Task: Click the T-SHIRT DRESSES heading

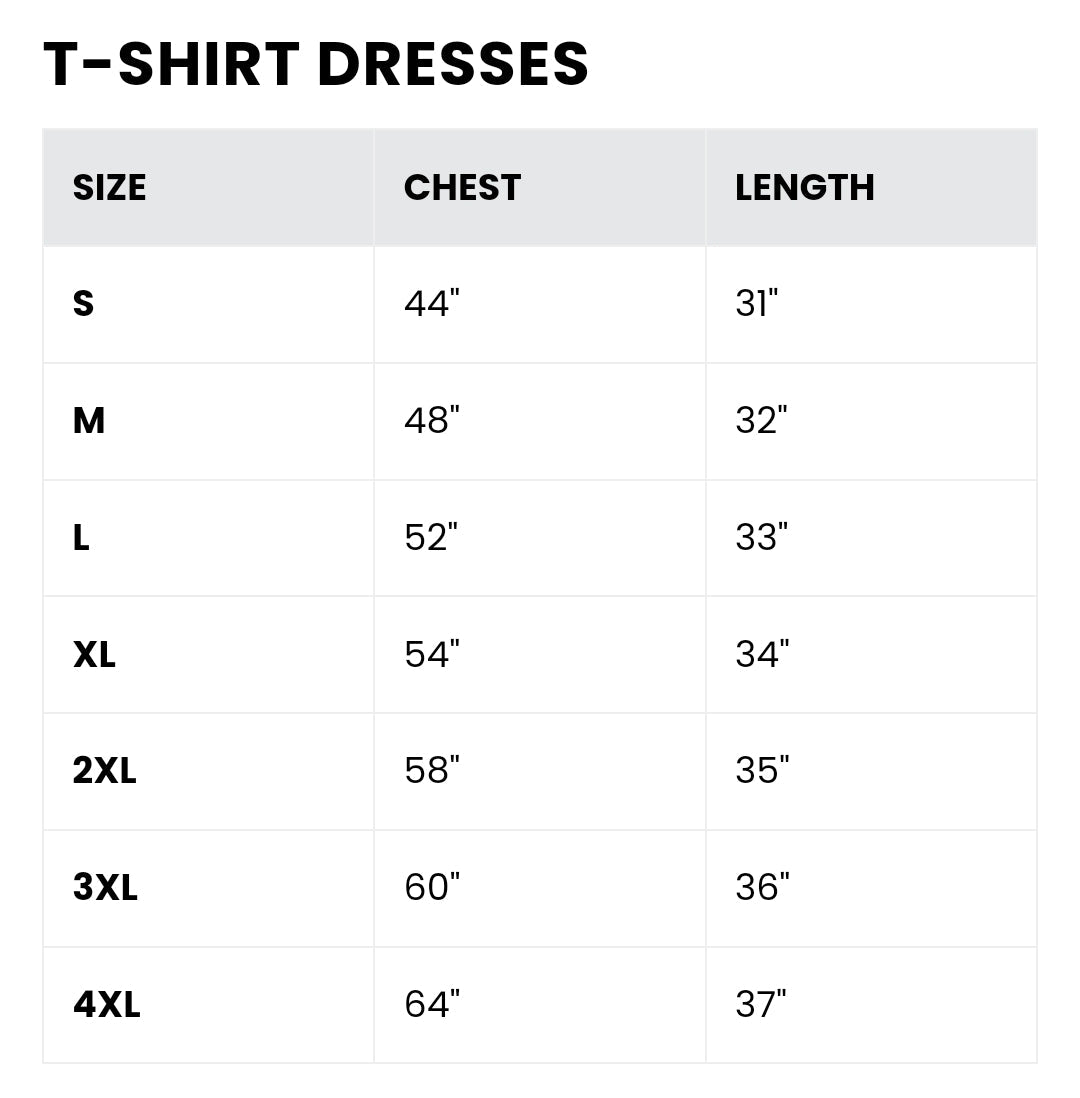Action: (316, 65)
